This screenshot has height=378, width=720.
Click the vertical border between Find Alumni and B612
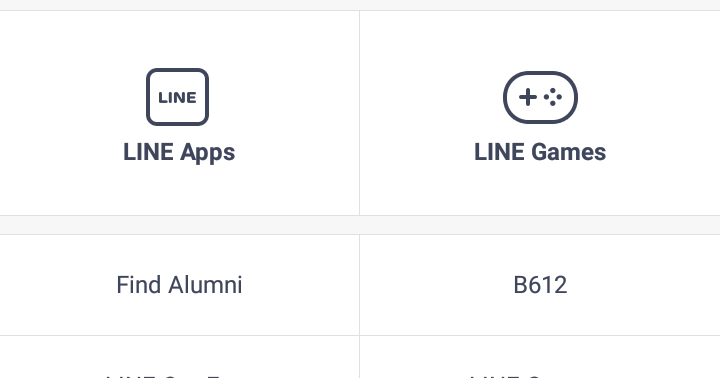[x=360, y=285]
